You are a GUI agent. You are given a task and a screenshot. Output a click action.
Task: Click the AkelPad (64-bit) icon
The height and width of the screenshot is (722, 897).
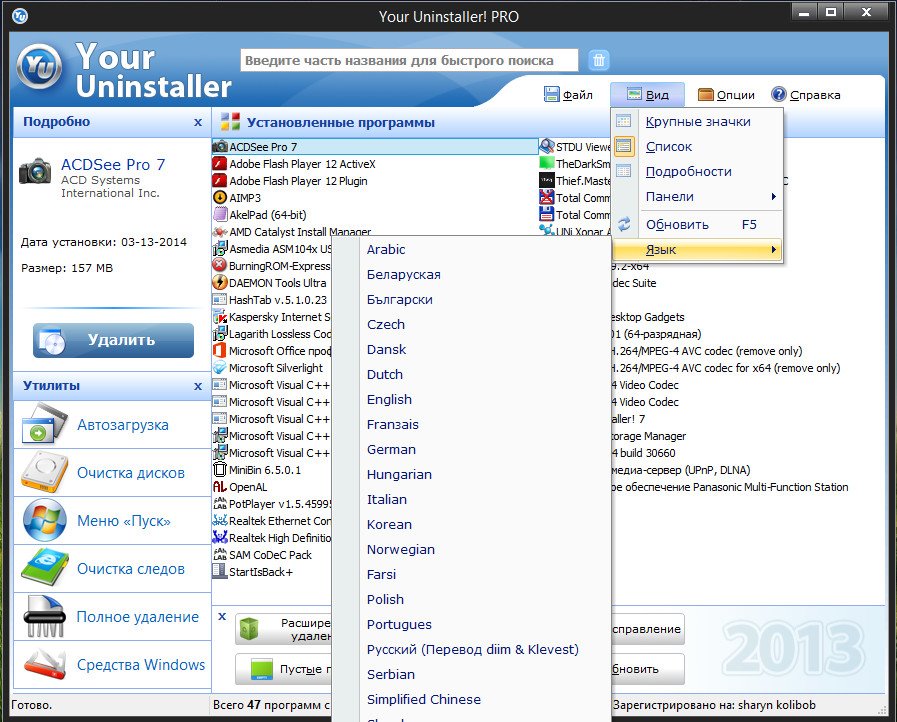(x=220, y=215)
